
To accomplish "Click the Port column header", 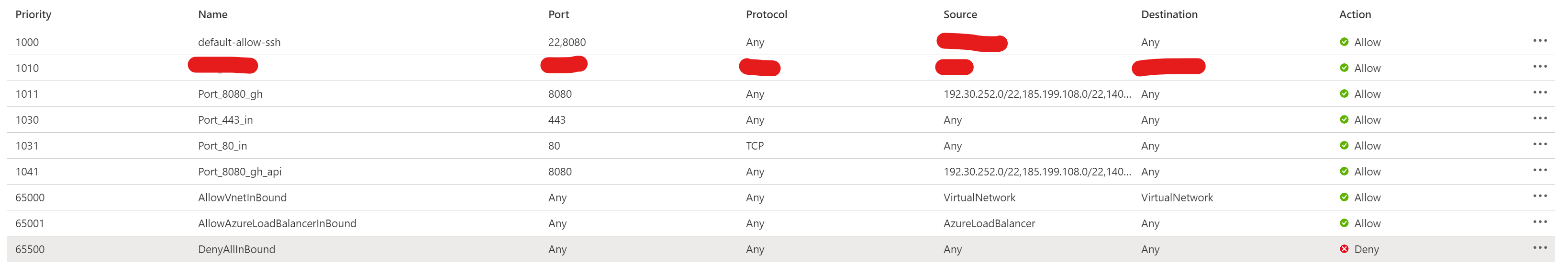I will click(558, 15).
